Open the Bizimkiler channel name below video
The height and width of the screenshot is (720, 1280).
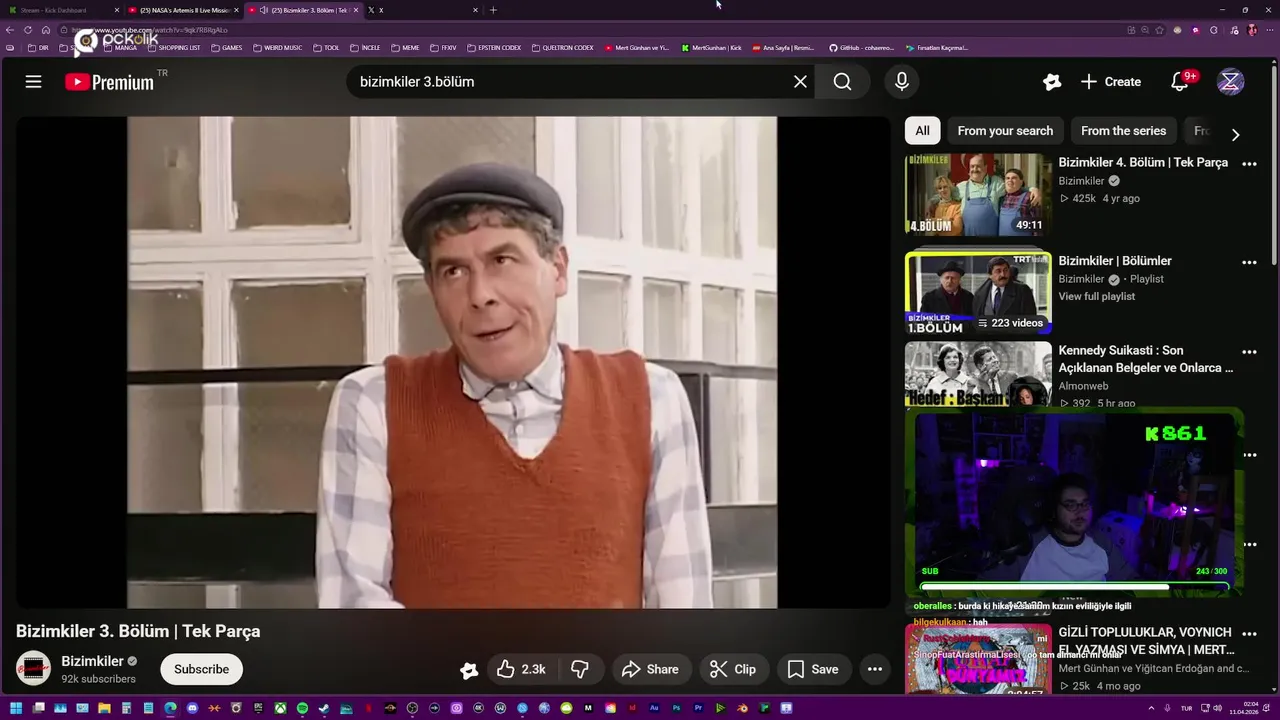92,661
